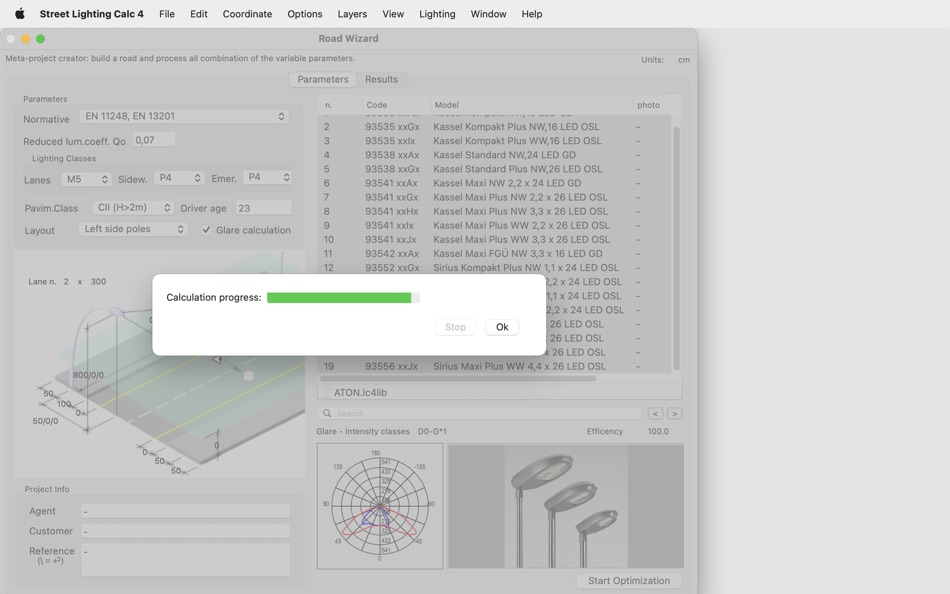Open the Sidew. class P4 dropdown
The image size is (950, 594).
(x=179, y=178)
